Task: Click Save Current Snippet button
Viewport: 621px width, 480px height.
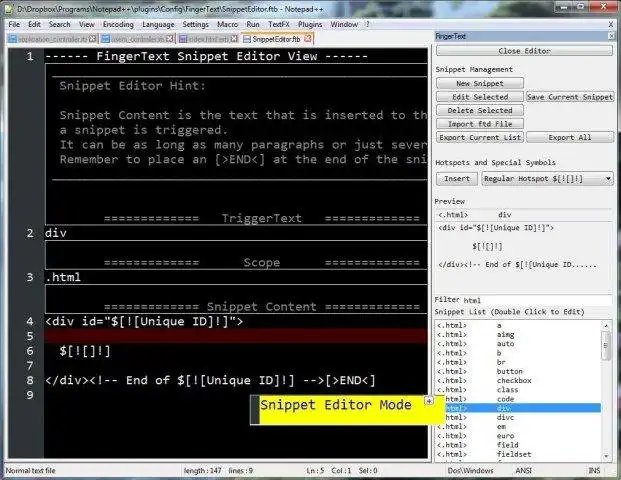Action: [x=570, y=97]
